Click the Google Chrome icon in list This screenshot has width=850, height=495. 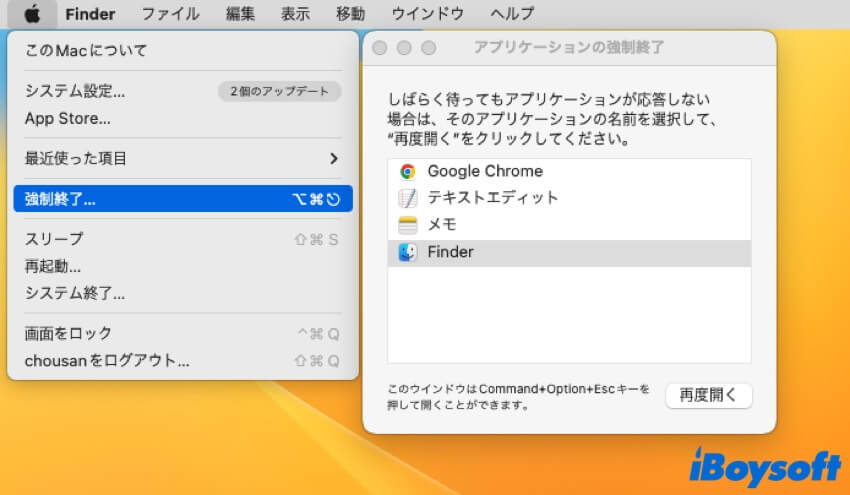(408, 171)
